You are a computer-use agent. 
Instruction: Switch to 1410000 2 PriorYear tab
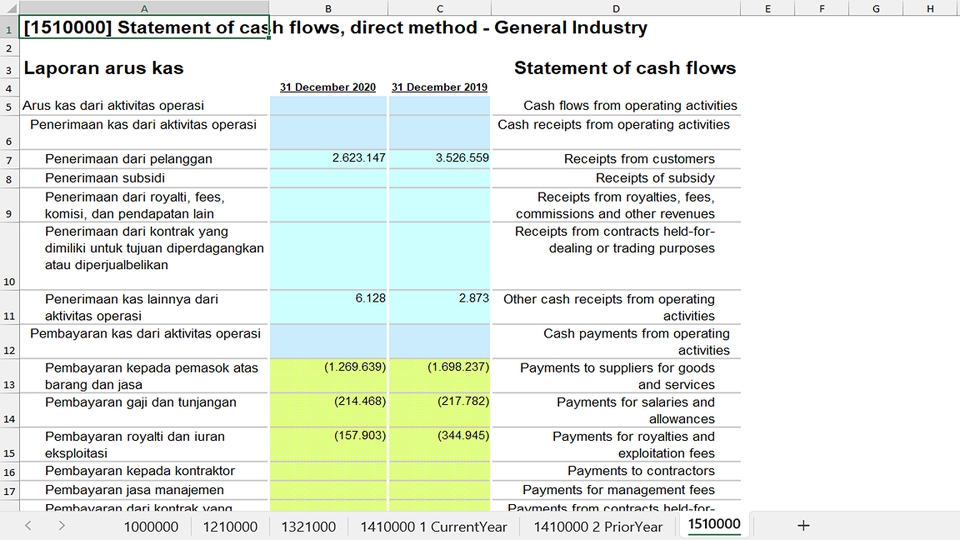598,527
